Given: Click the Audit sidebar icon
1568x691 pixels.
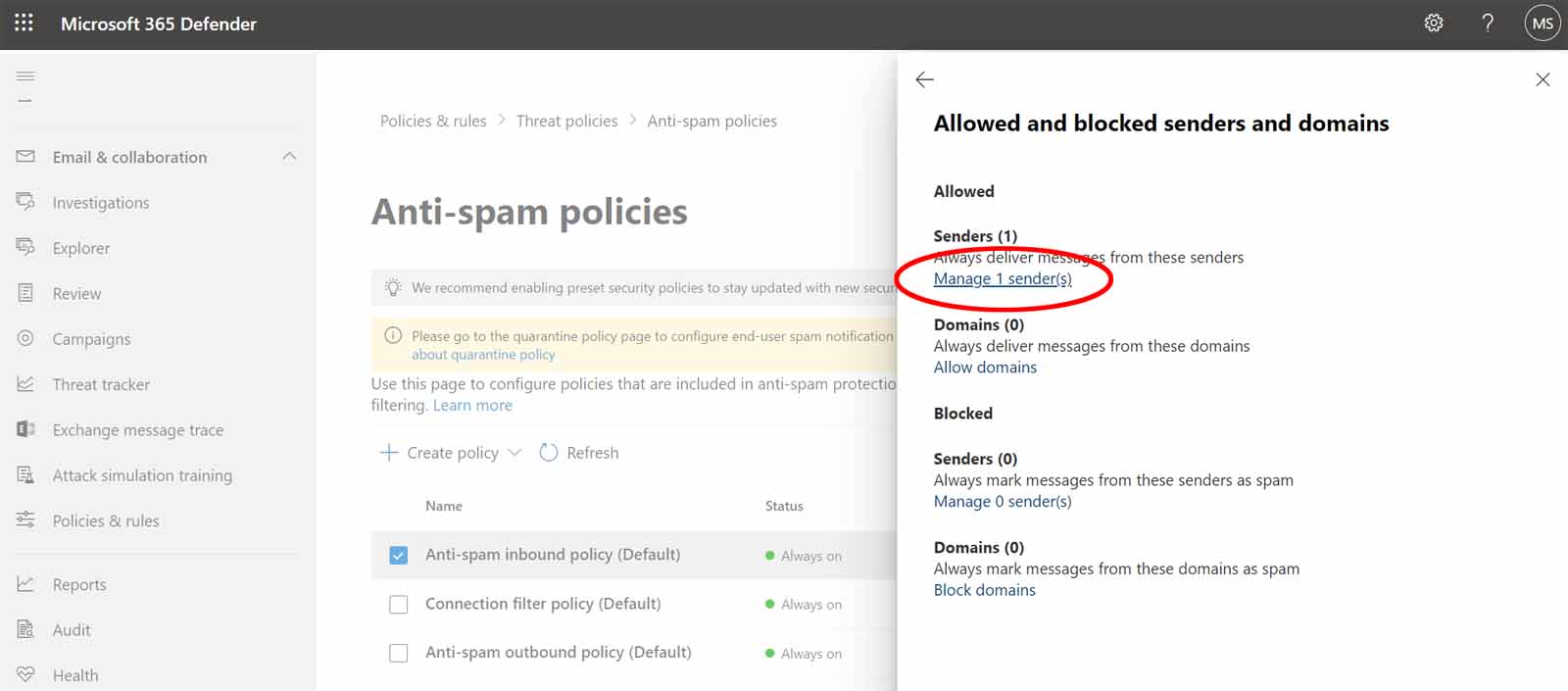Looking at the screenshot, I should 25,629.
